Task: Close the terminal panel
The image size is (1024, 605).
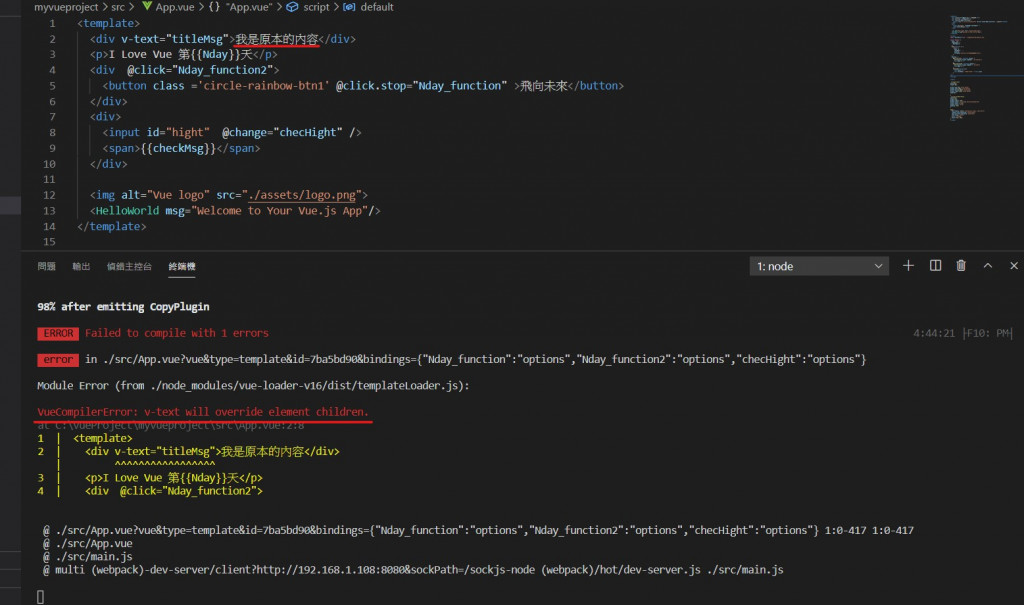Action: click(x=1014, y=266)
